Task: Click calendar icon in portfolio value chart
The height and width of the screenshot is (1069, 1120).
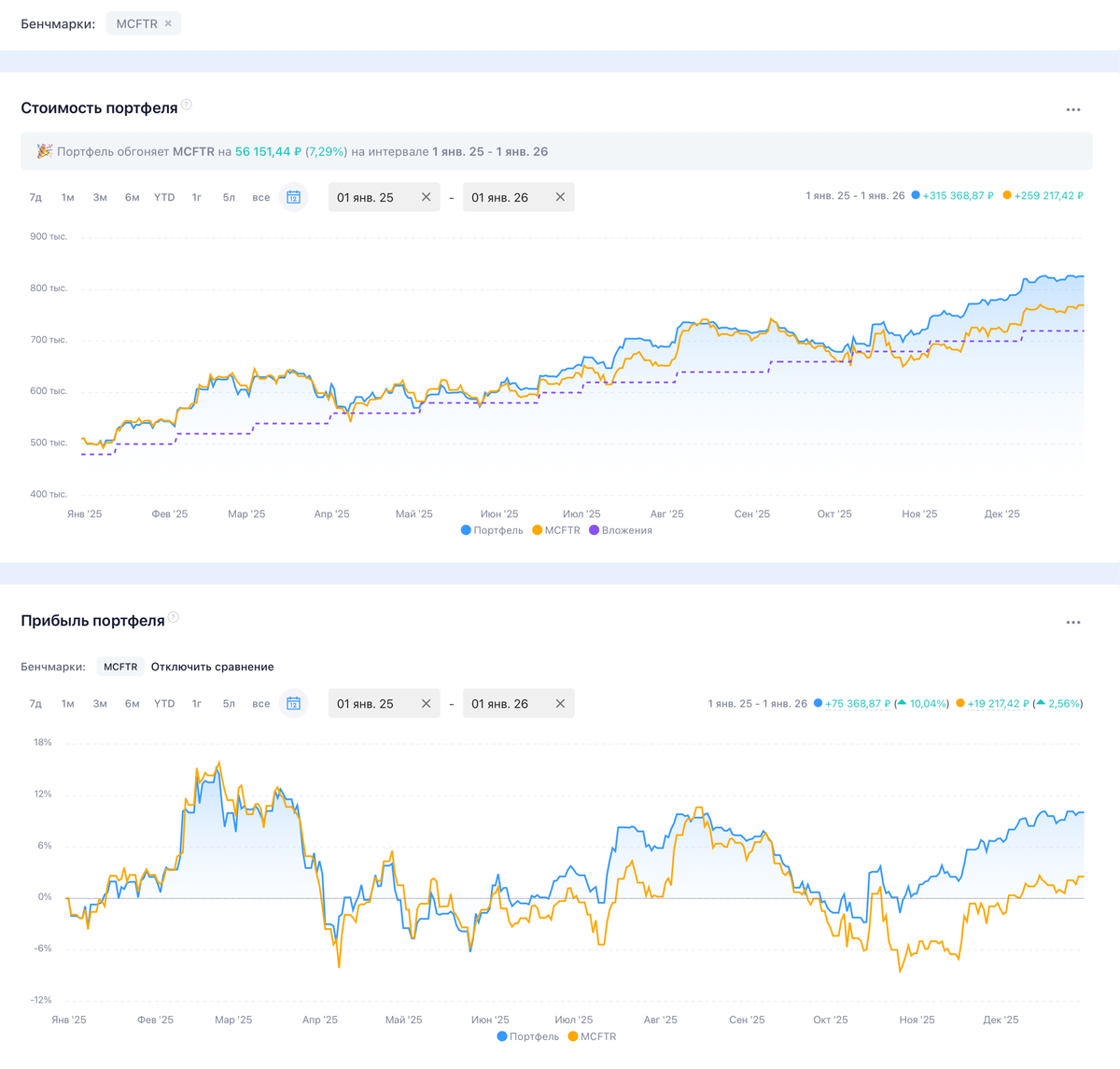Action: point(293,197)
